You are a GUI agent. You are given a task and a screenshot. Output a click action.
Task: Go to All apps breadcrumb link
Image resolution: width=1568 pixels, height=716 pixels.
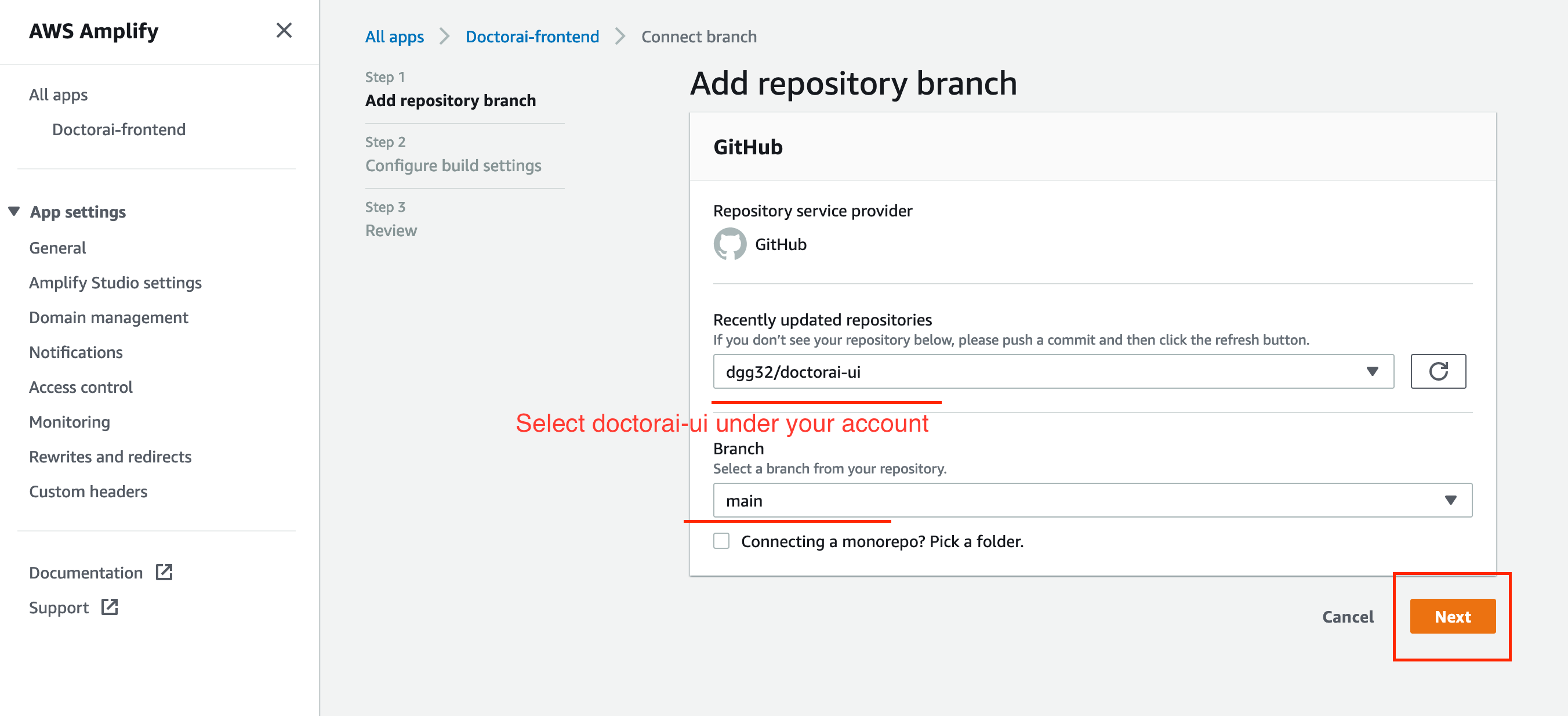(x=394, y=37)
